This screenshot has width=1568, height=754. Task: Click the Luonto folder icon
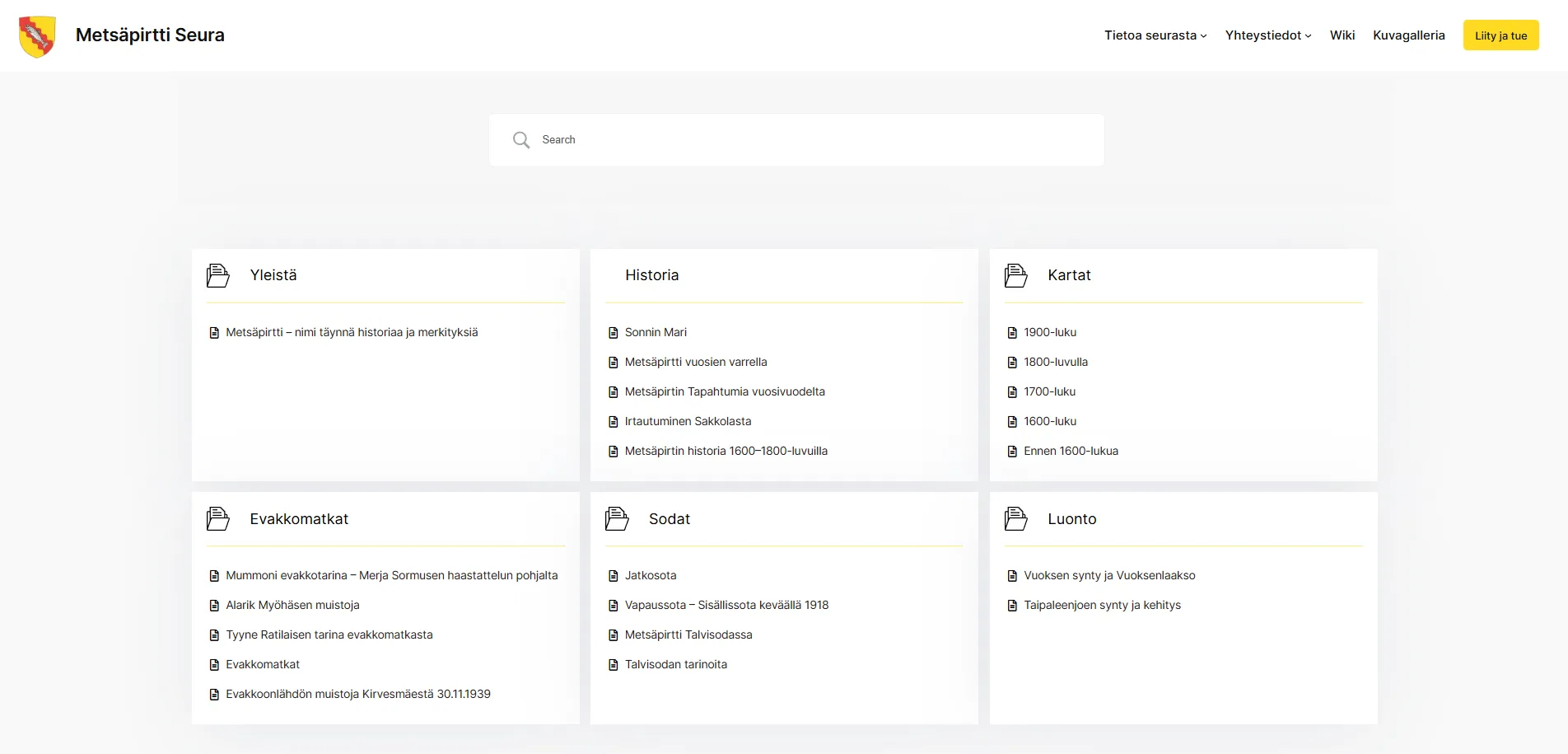(1015, 518)
